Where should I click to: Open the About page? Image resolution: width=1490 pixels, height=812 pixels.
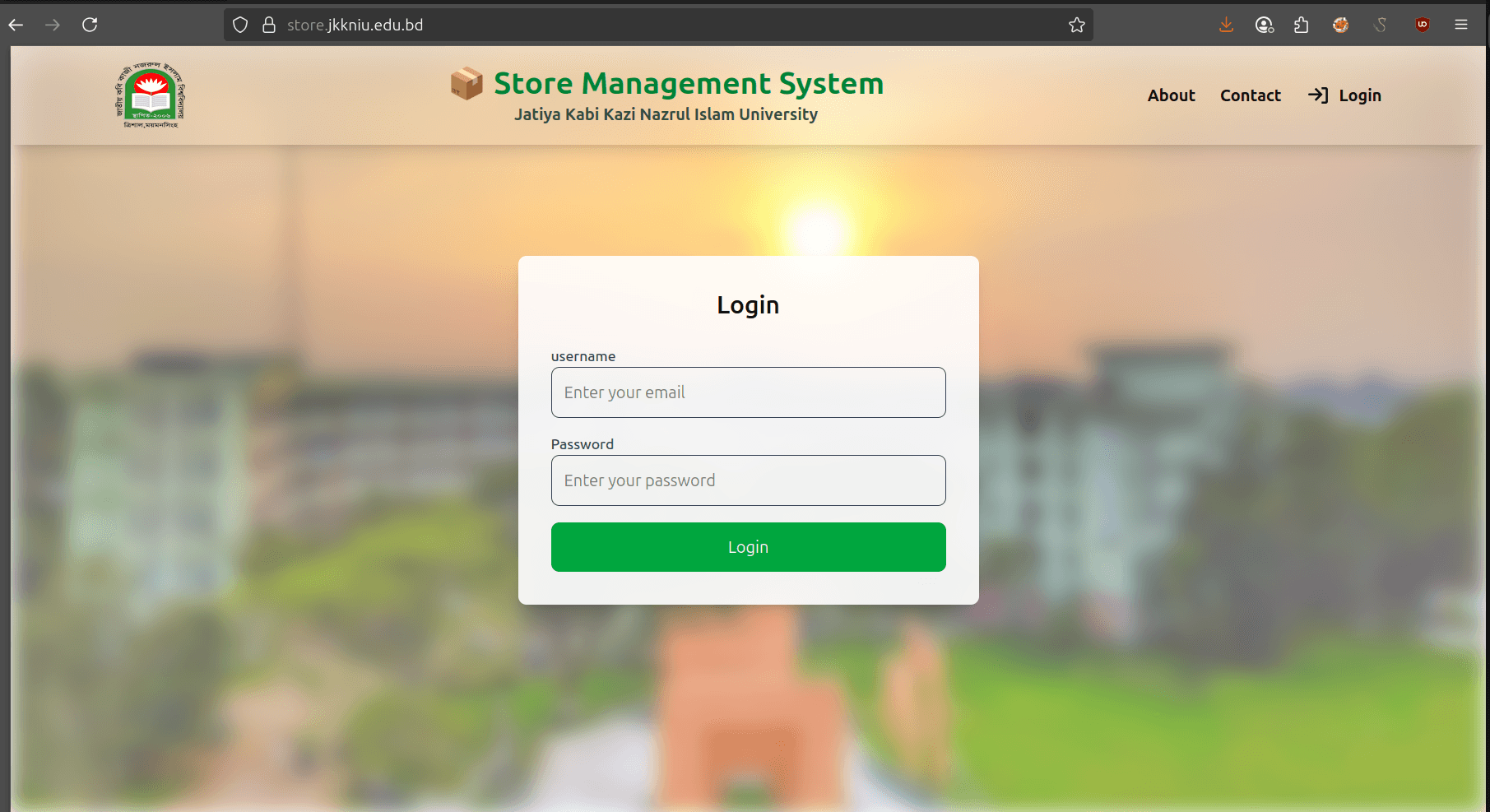point(1171,95)
